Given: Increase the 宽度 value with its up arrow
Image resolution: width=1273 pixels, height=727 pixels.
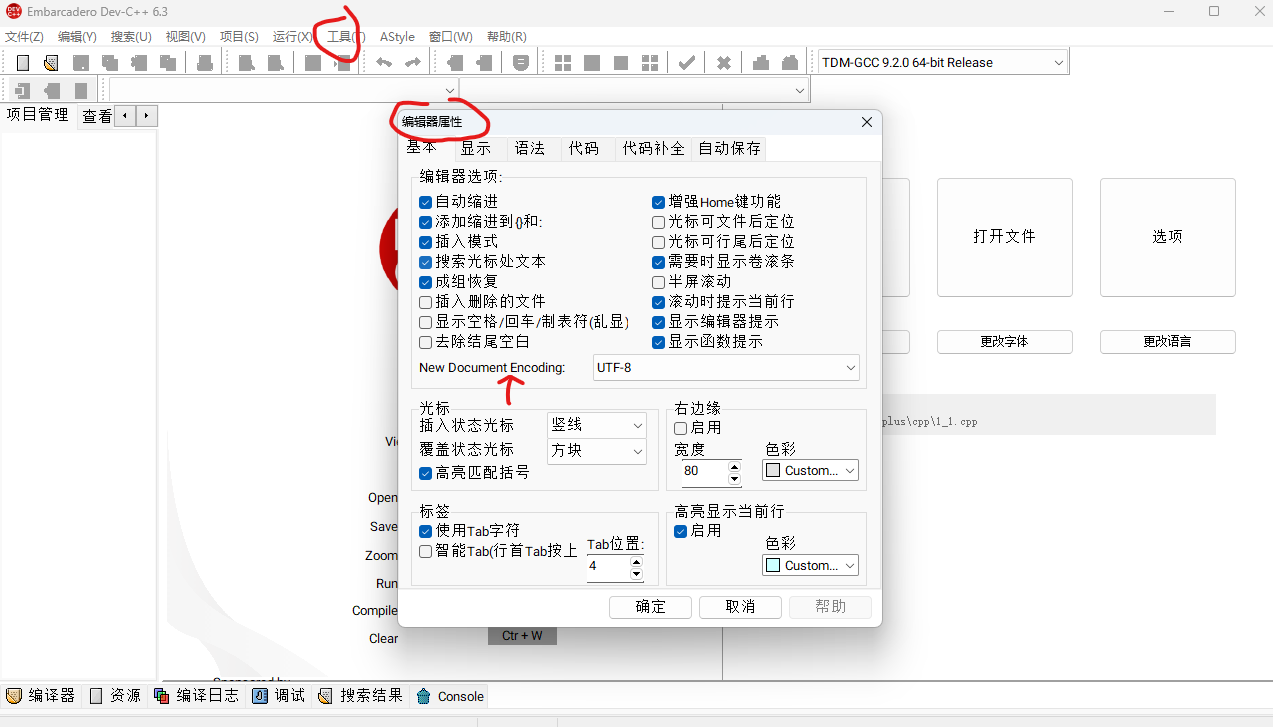Looking at the screenshot, I should [735, 465].
